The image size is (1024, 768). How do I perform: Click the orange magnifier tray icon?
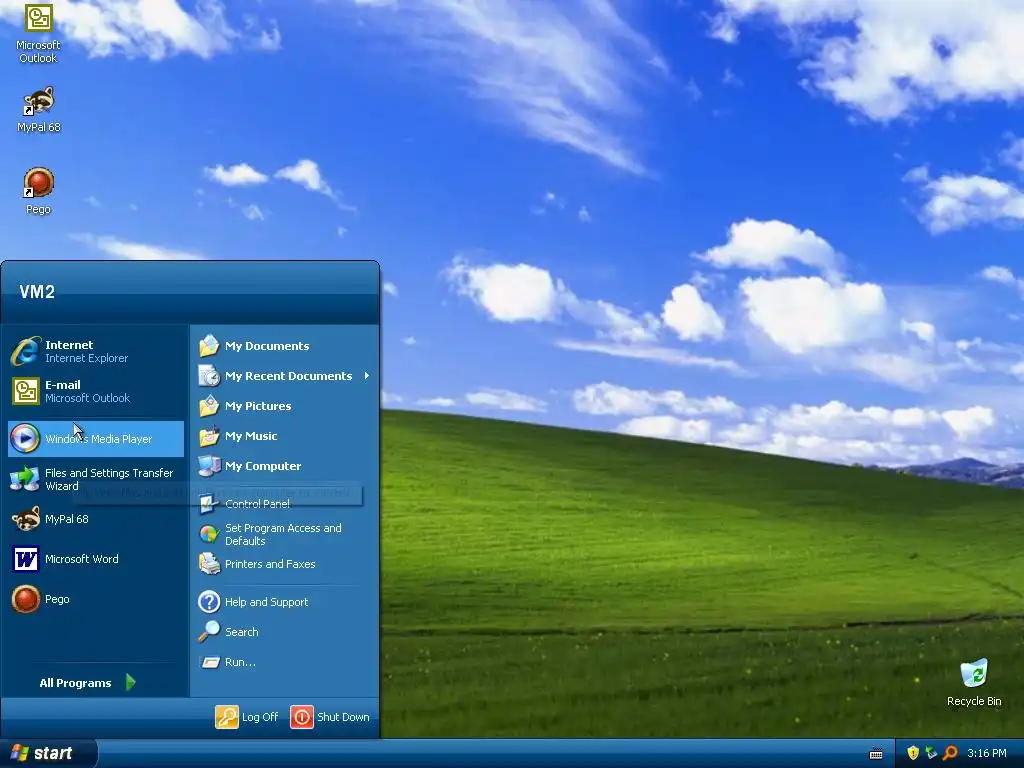click(950, 753)
